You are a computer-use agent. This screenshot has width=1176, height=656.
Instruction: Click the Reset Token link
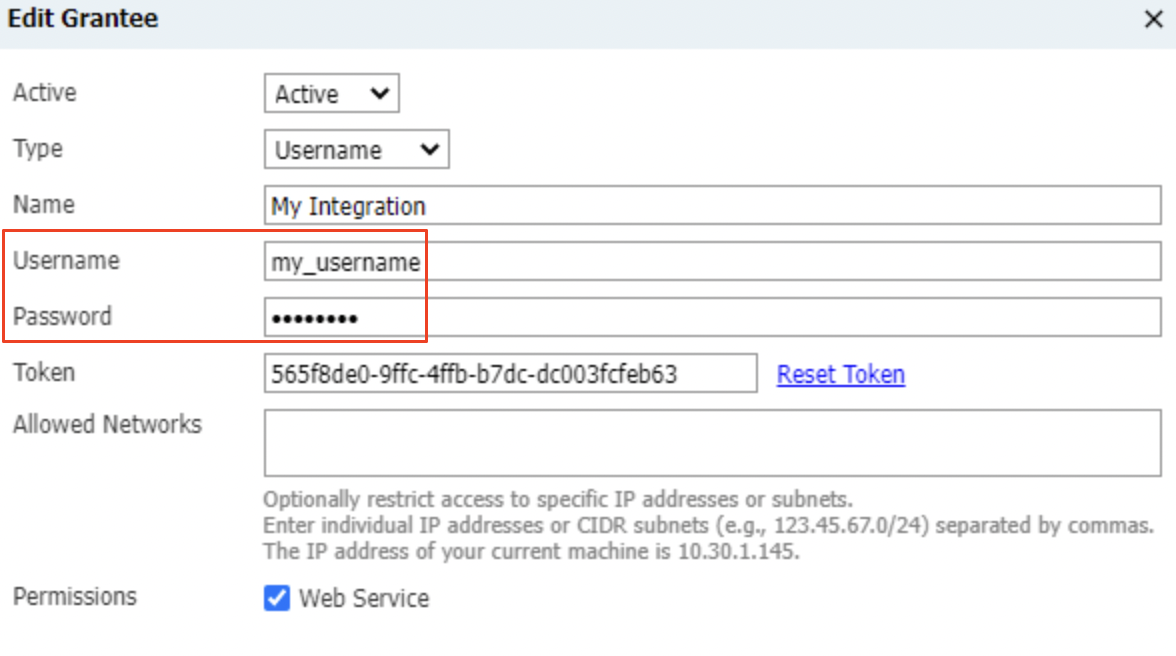click(840, 374)
